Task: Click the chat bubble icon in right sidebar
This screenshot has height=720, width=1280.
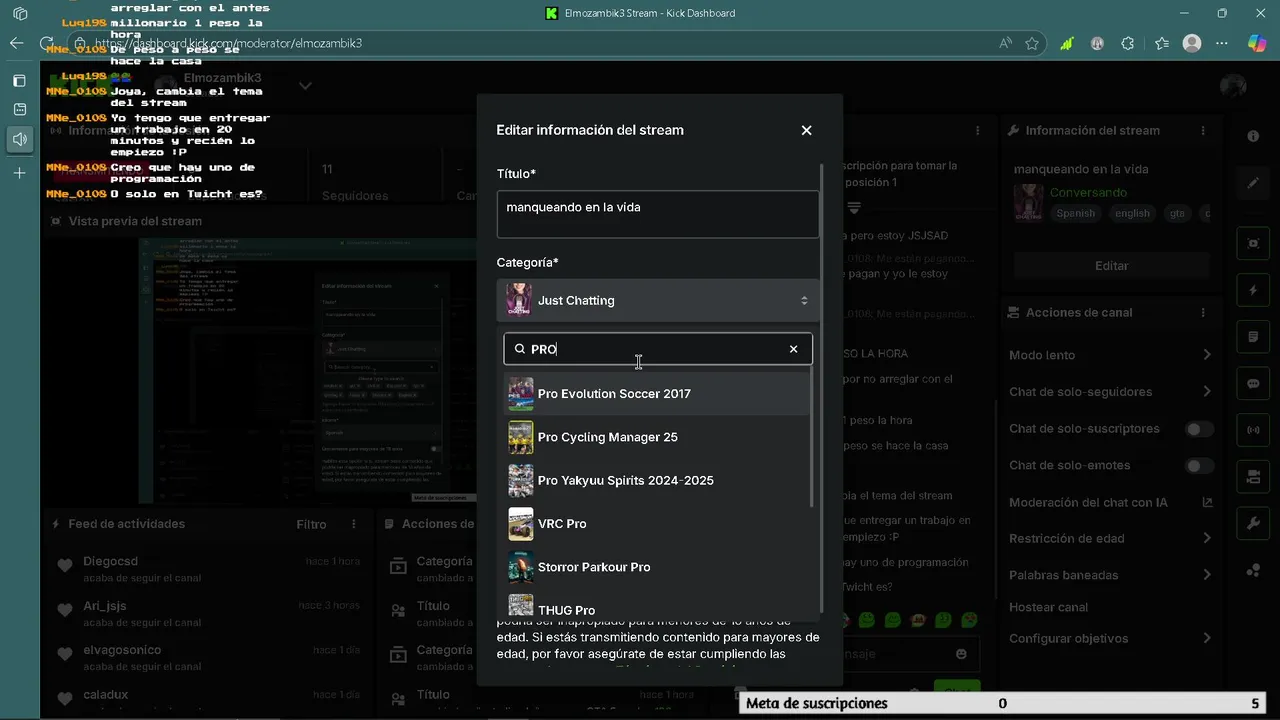Action: [1253, 384]
